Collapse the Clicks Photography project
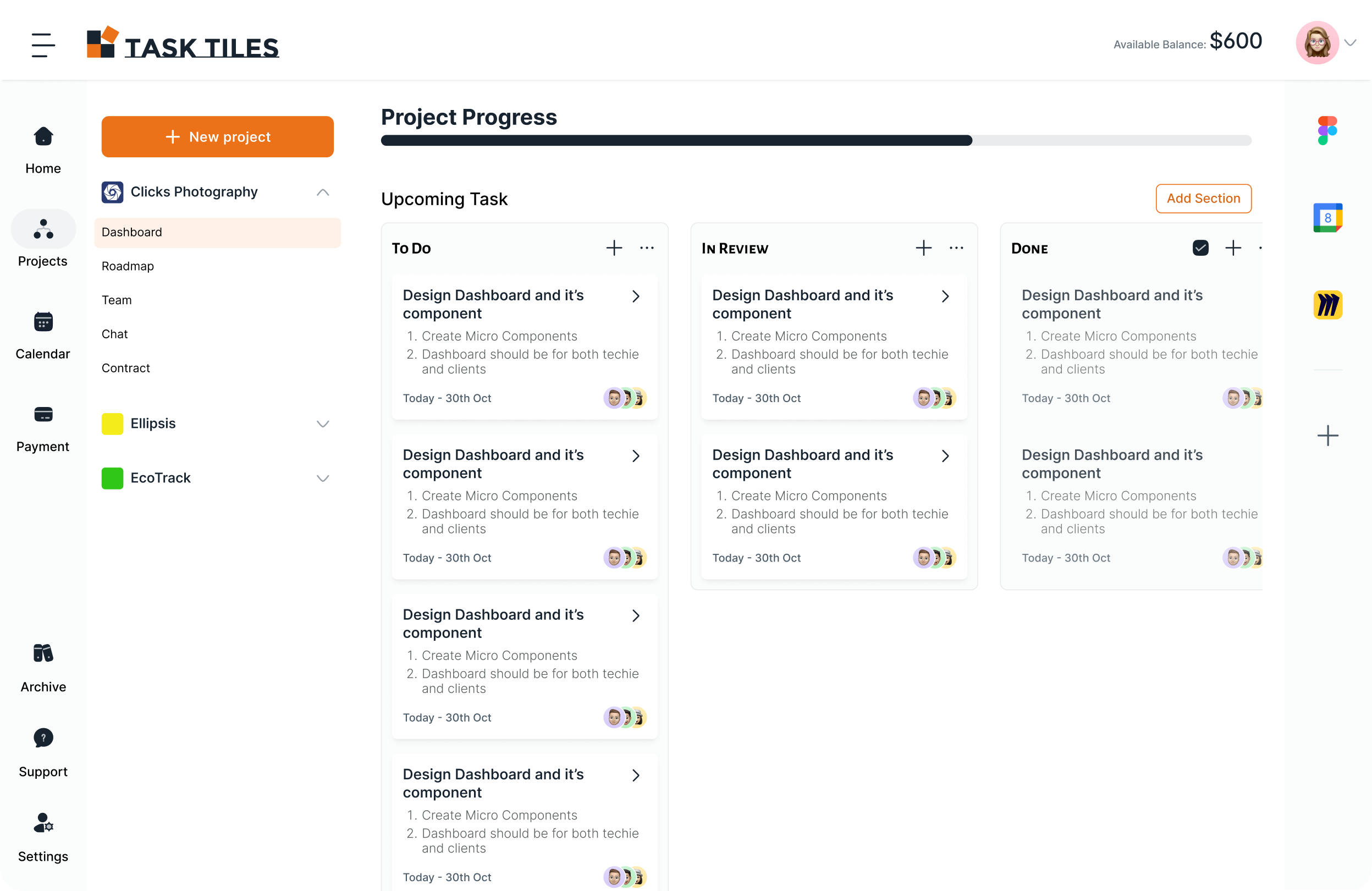 pyautogui.click(x=323, y=192)
